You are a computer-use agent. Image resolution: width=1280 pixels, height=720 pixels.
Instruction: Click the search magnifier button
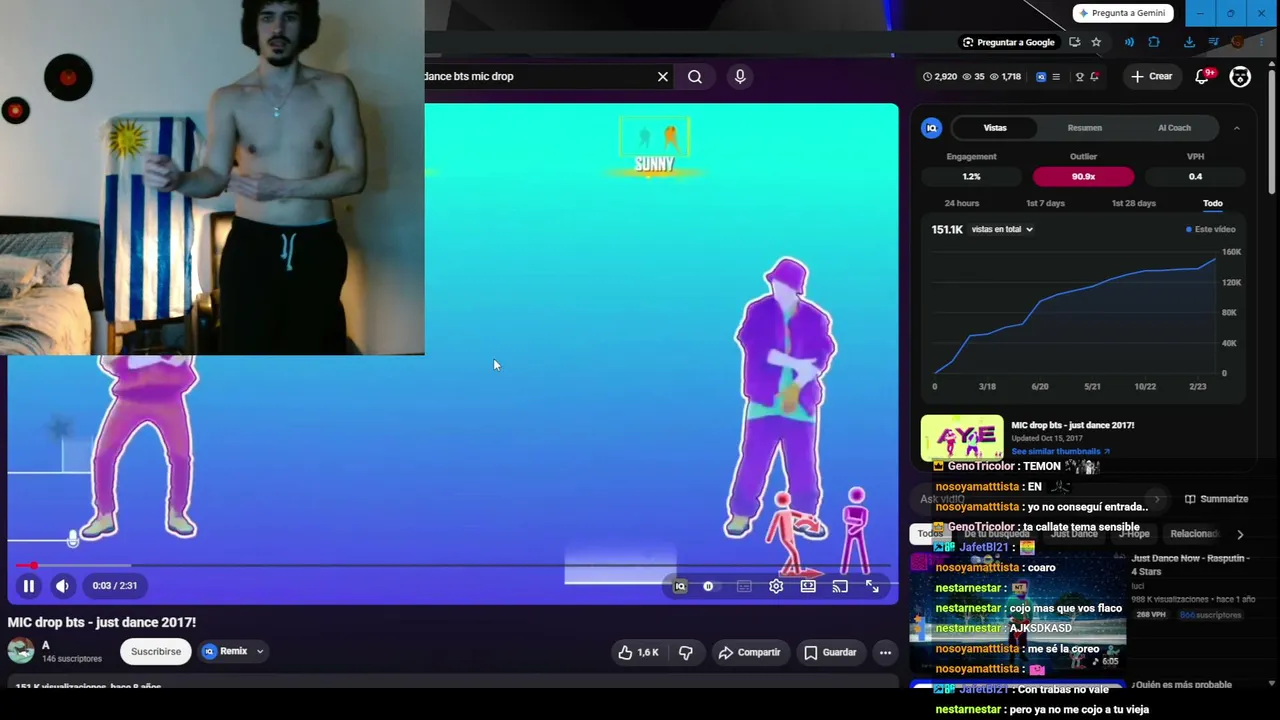[x=695, y=76]
